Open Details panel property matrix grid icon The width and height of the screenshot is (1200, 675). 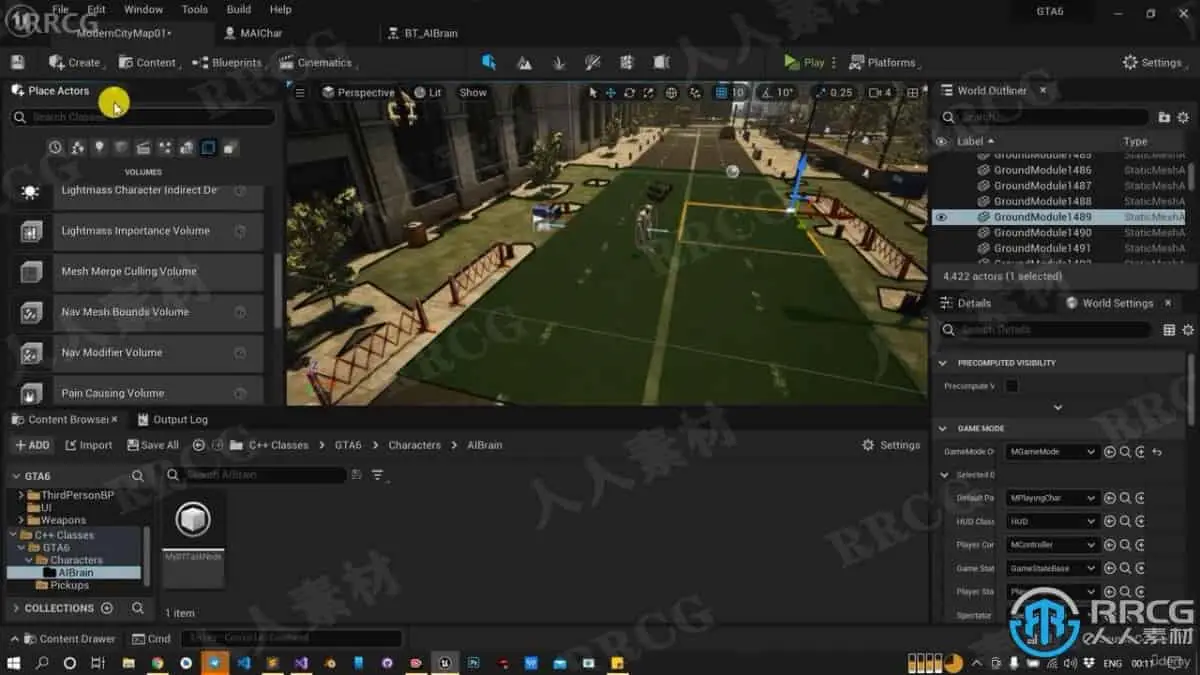(1169, 330)
